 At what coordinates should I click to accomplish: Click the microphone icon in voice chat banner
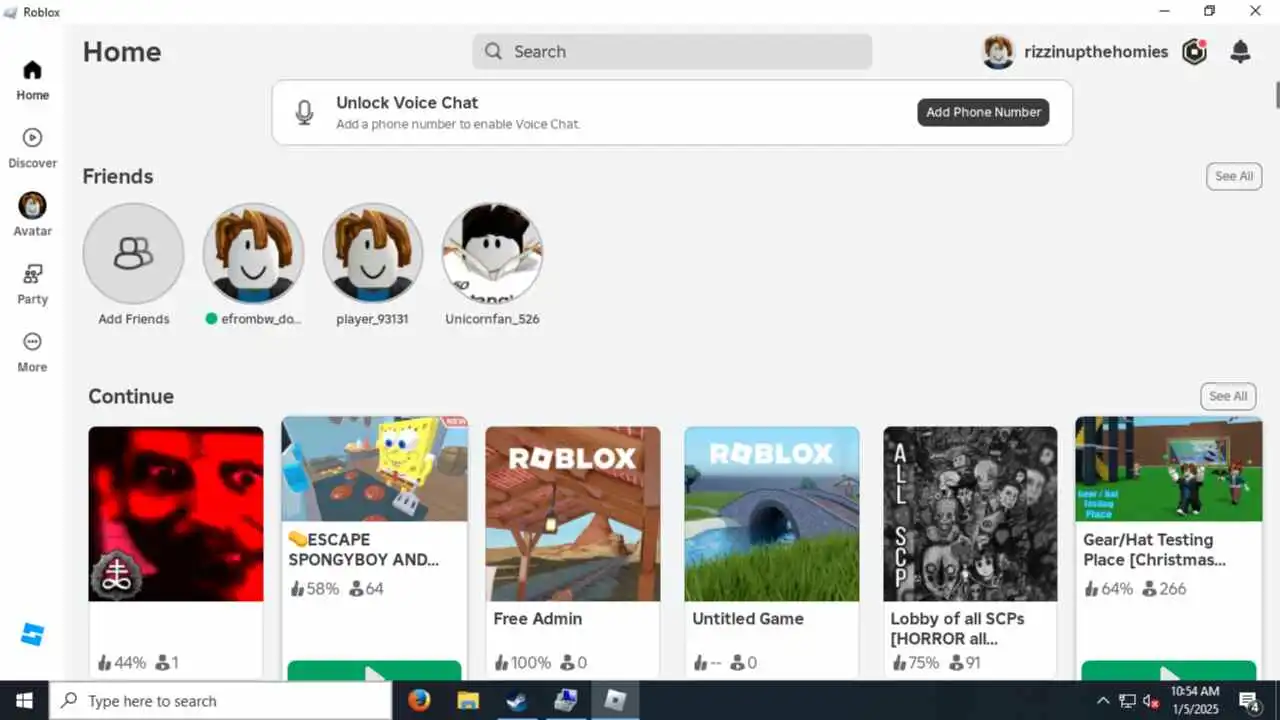point(304,112)
